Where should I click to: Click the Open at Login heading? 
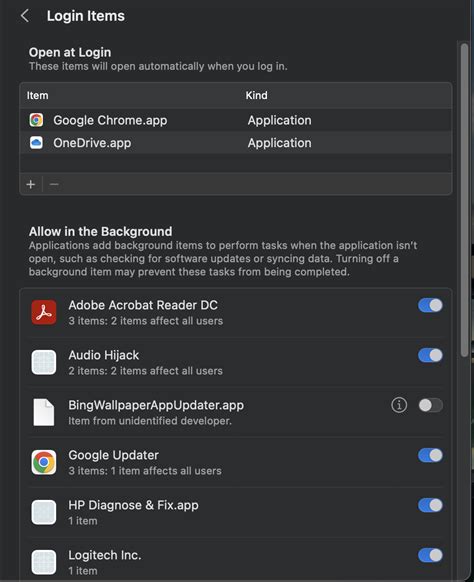click(70, 52)
